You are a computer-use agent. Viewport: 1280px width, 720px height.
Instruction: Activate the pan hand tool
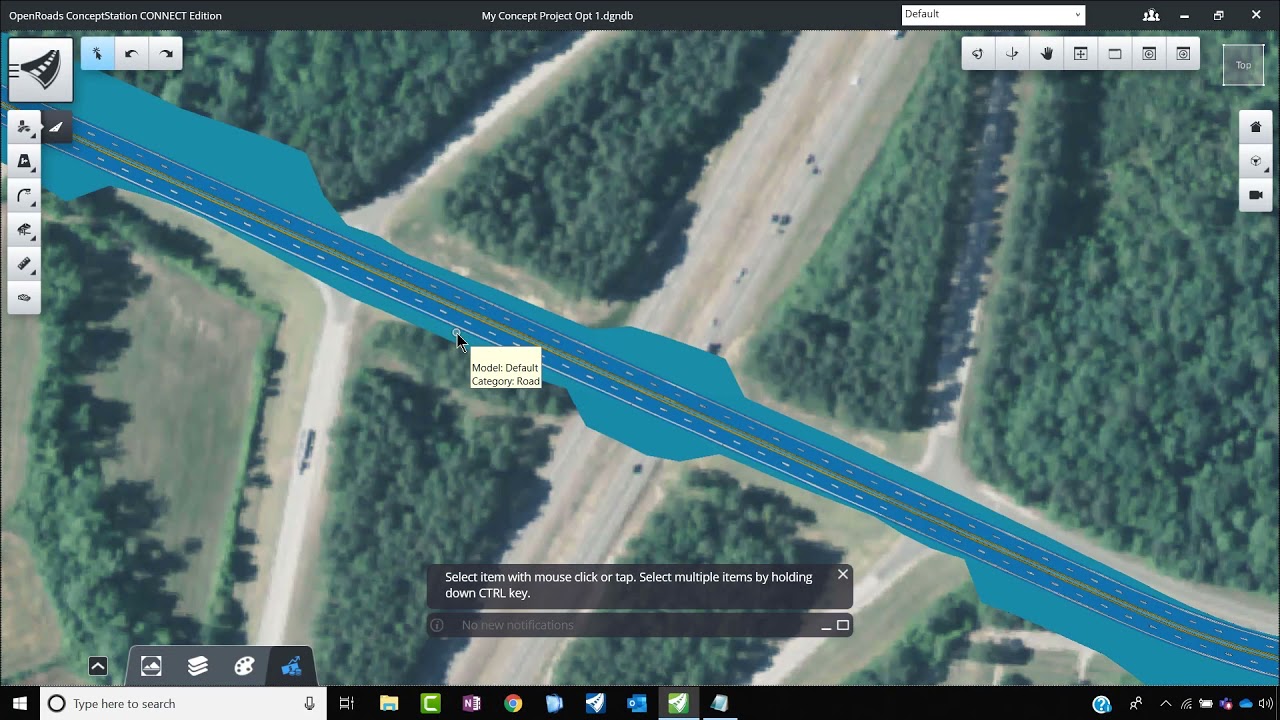coord(1047,54)
